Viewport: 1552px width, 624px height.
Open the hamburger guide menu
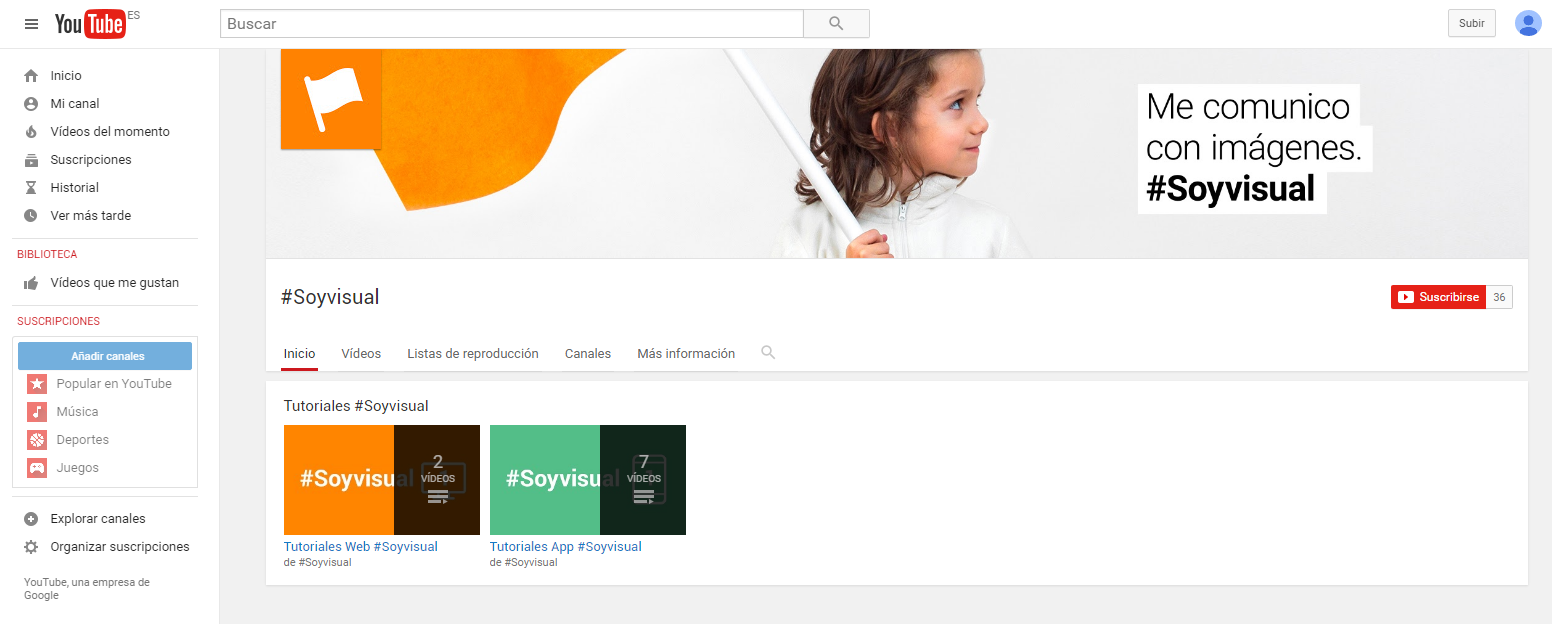31,24
